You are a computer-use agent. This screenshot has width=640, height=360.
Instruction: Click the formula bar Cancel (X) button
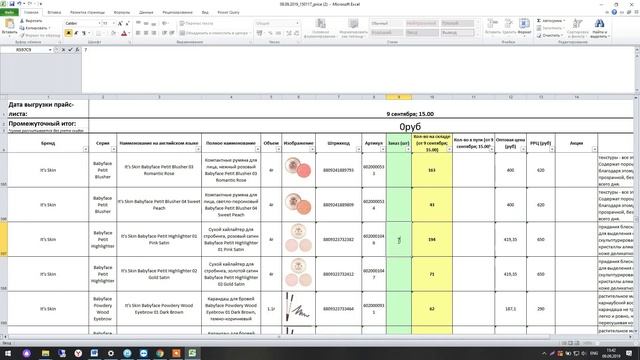pyautogui.click(x=63, y=49)
